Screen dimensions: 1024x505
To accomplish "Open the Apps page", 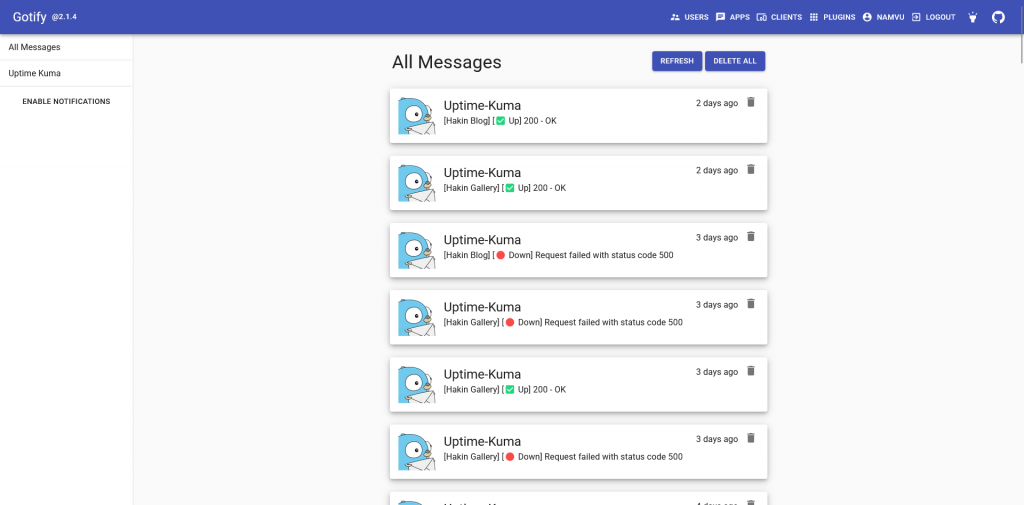I will 733,18.
